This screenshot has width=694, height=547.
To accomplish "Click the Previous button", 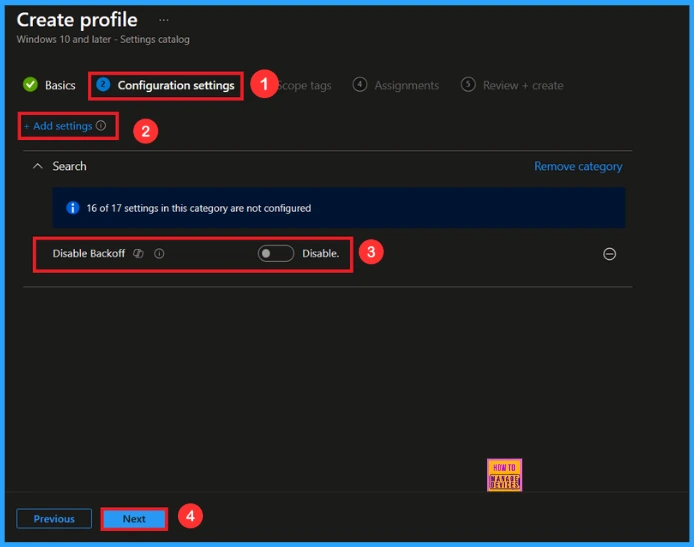I will (54, 519).
